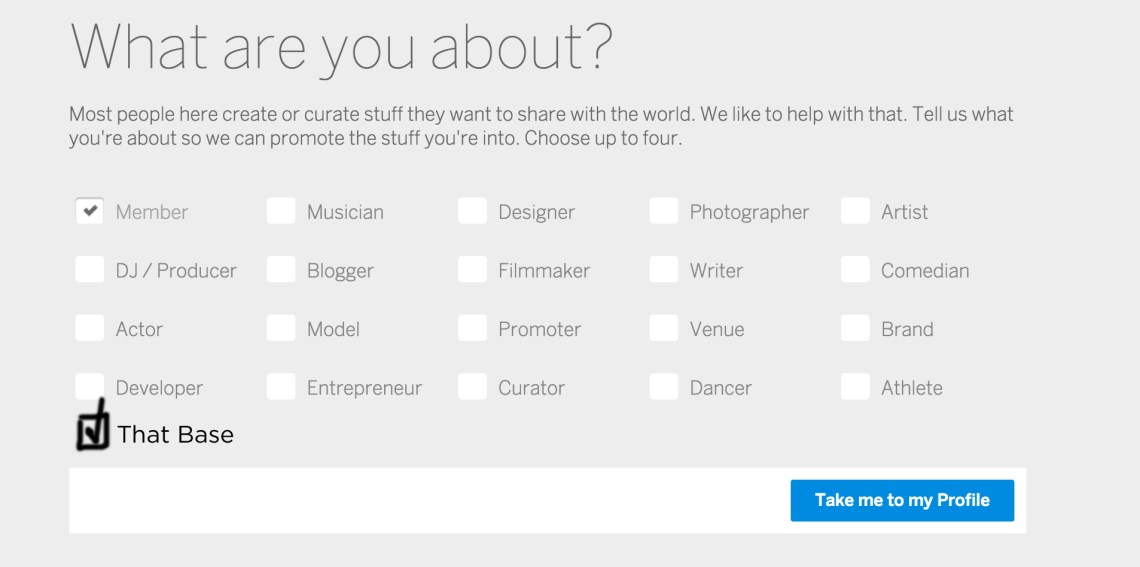1140x567 pixels.
Task: Tick the Writer checkbox
Action: (x=664, y=270)
